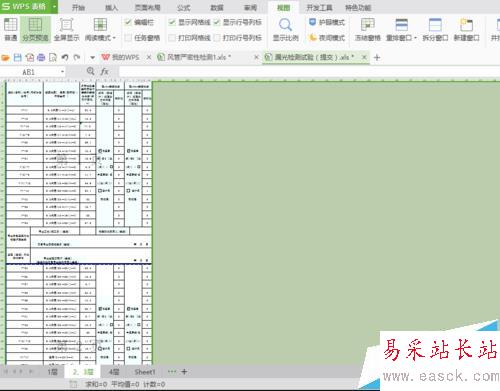Image resolution: width=500 pixels, height=391 pixels.
Task: Select the Sheet1 sheet tab
Action: tap(145, 372)
